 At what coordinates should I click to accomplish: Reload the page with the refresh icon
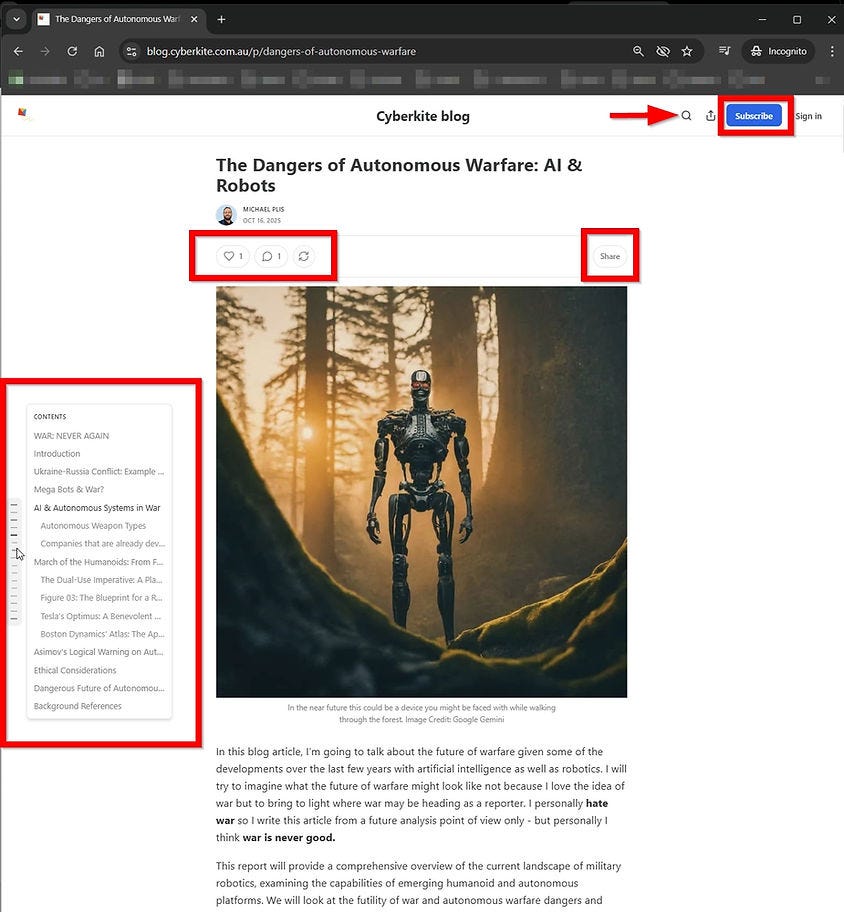(71, 51)
